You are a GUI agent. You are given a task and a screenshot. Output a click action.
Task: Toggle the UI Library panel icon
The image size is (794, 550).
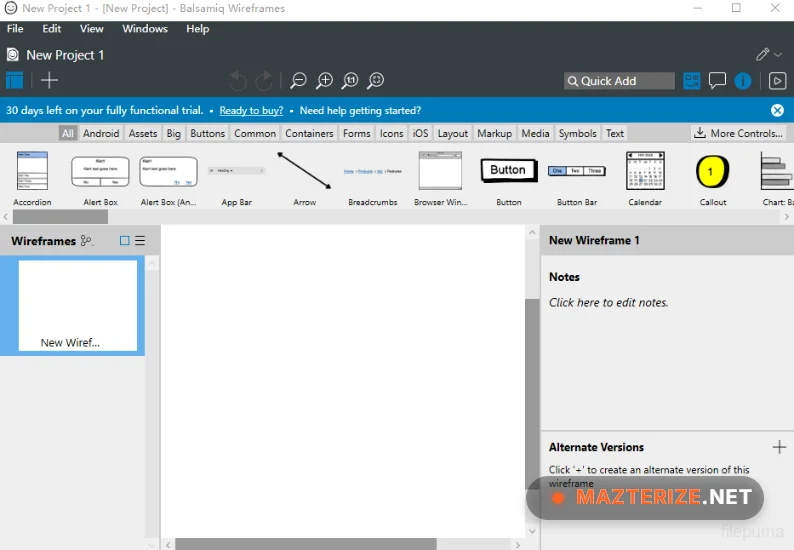click(x=692, y=81)
